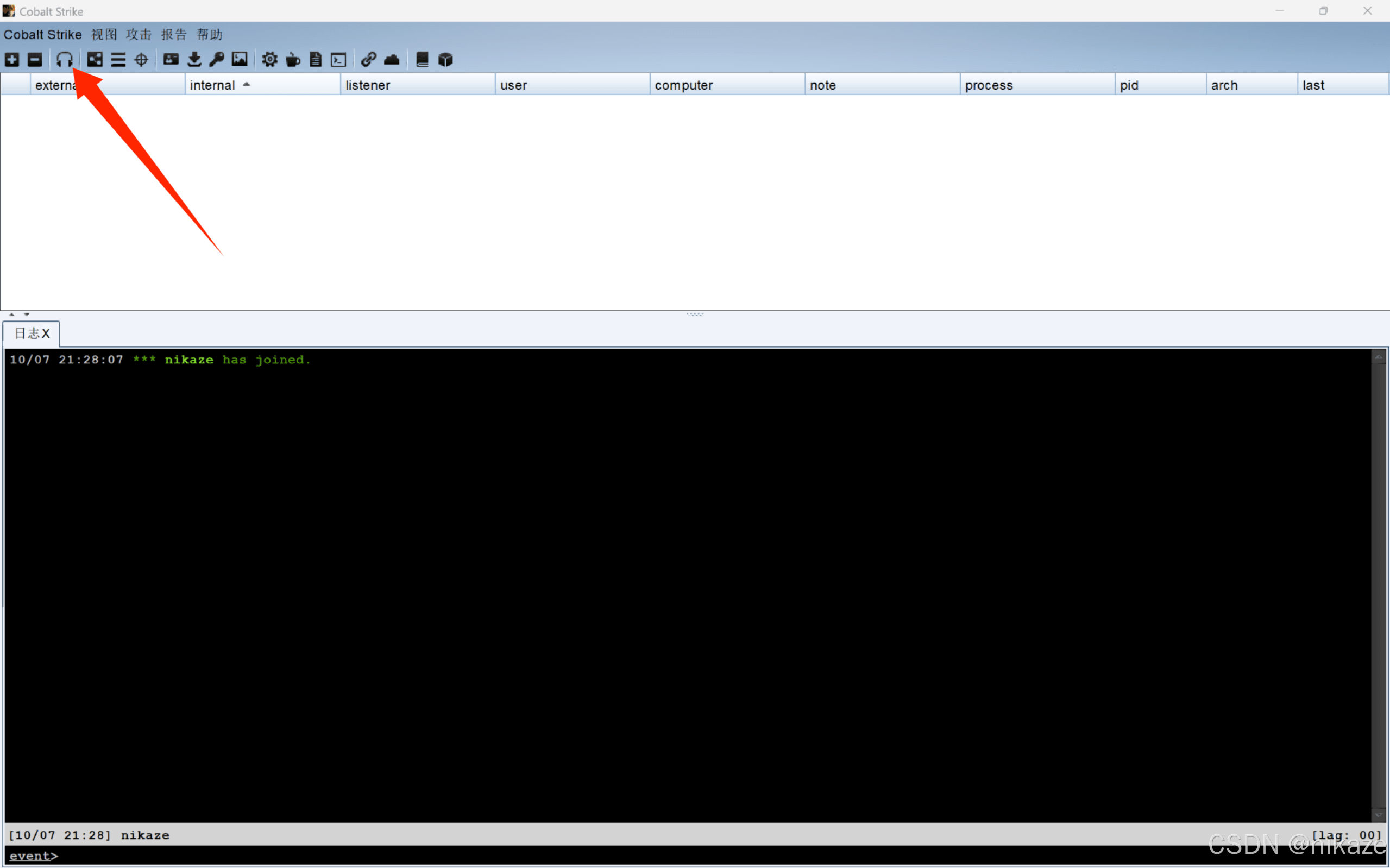Screen dimensions: 1390x868
Task: Click the cloud manage web server icon
Action: (392, 59)
